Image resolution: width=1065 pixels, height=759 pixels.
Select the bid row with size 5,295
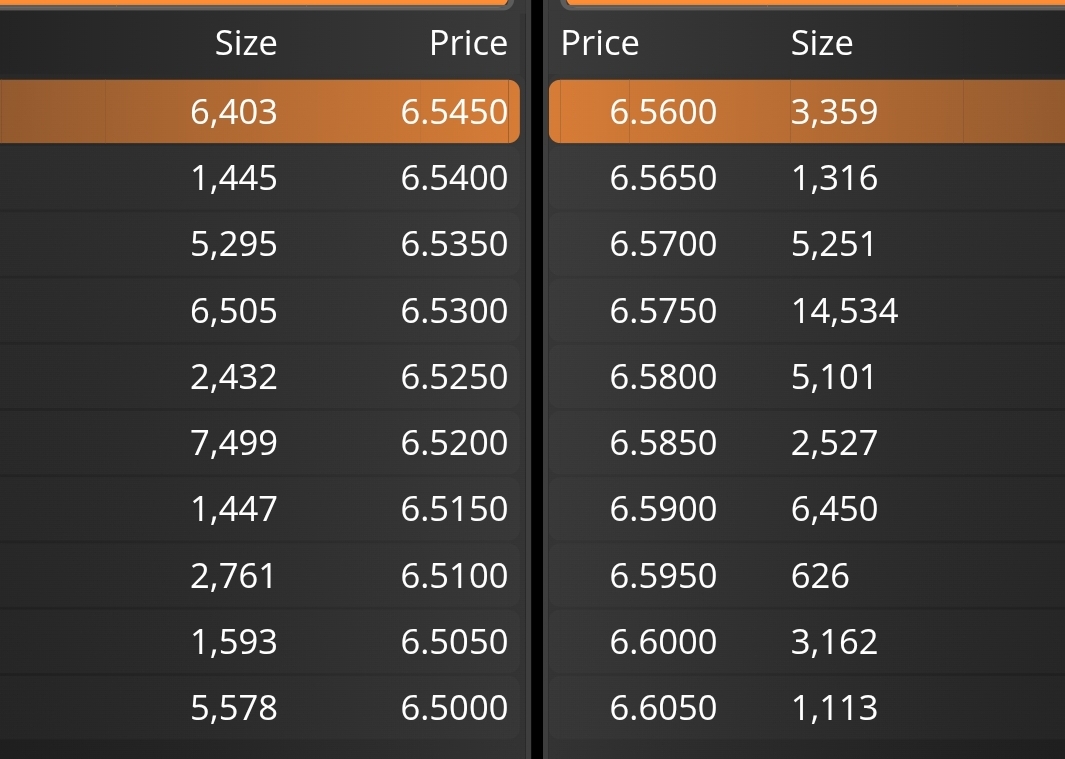pos(259,244)
